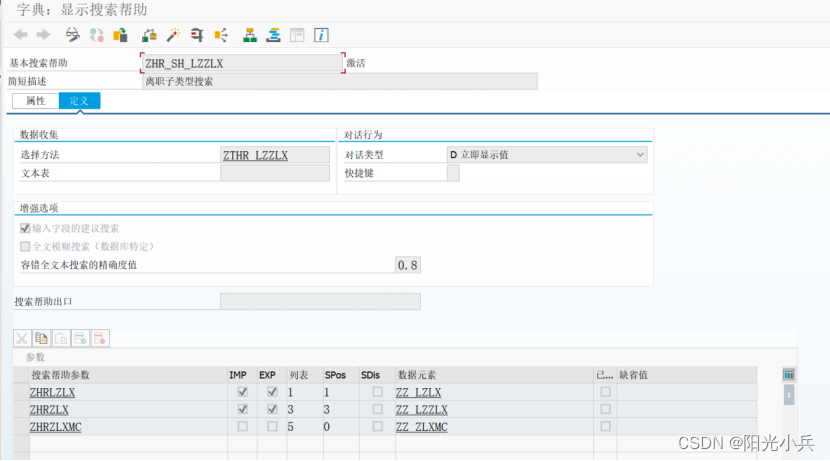Activate the search help with the magic wand icon
This screenshot has width=830, height=461.
coord(173,35)
